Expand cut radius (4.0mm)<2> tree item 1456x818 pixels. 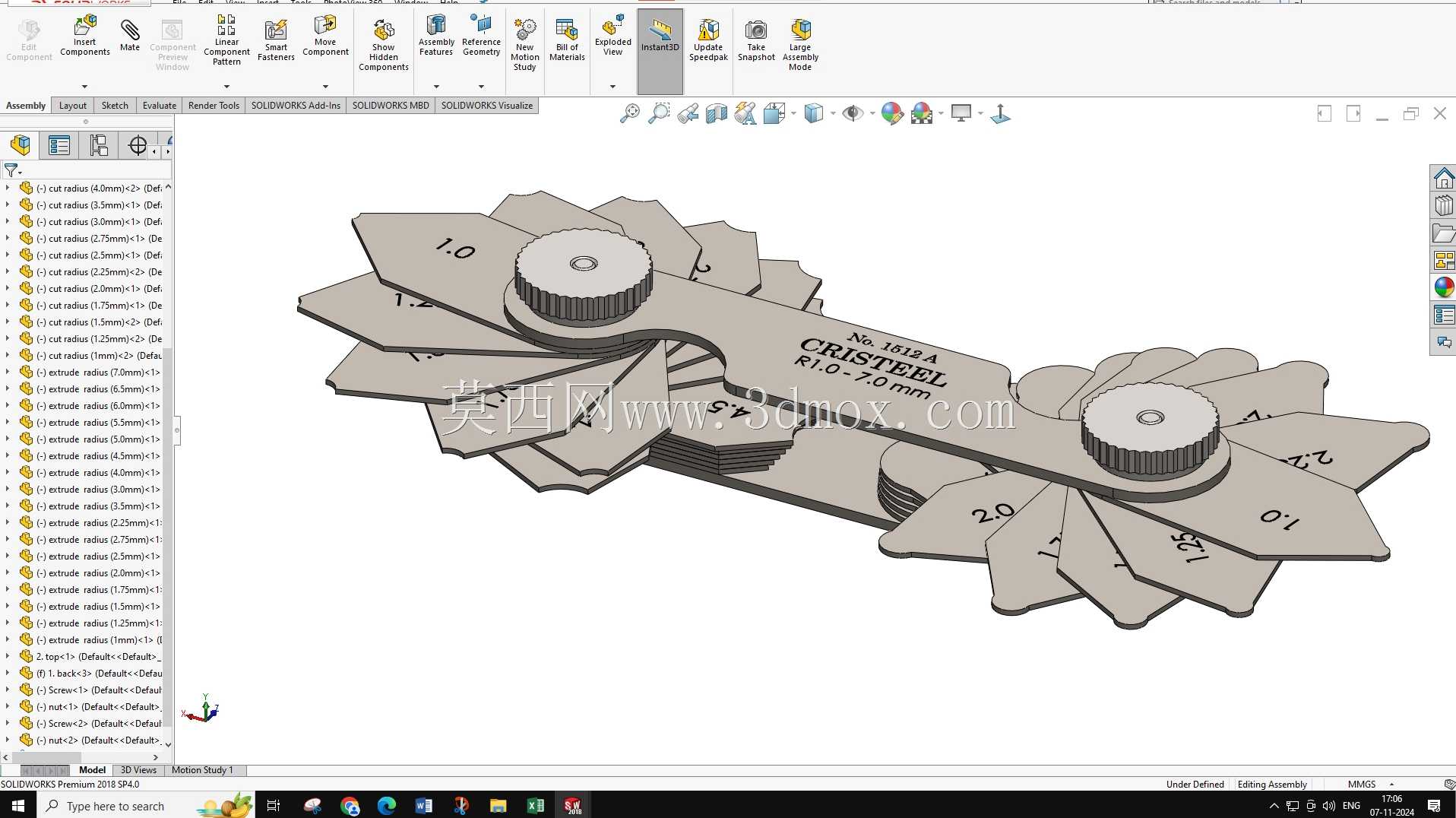pos(8,188)
